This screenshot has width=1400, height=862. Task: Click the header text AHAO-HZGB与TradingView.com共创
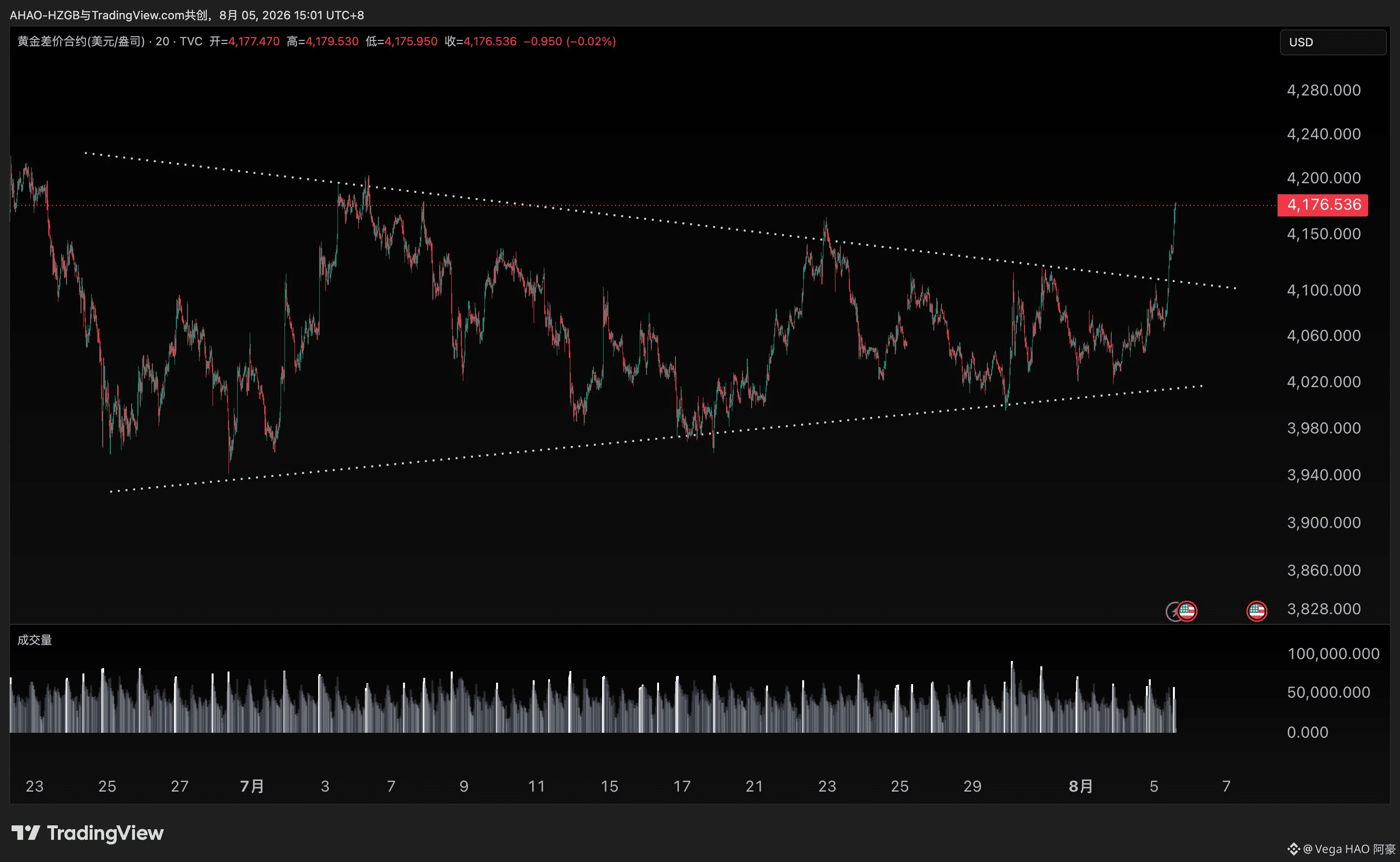108,15
